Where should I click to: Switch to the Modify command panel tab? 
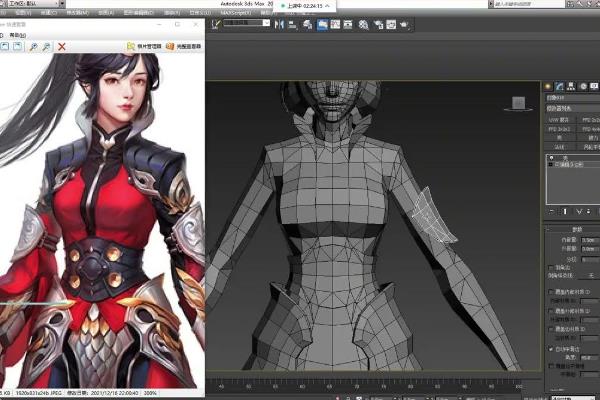pyautogui.click(x=559, y=87)
